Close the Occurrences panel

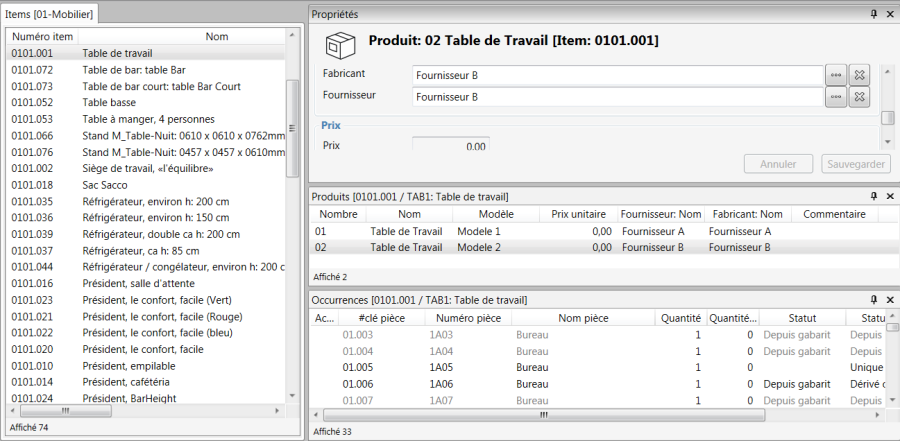click(x=890, y=300)
